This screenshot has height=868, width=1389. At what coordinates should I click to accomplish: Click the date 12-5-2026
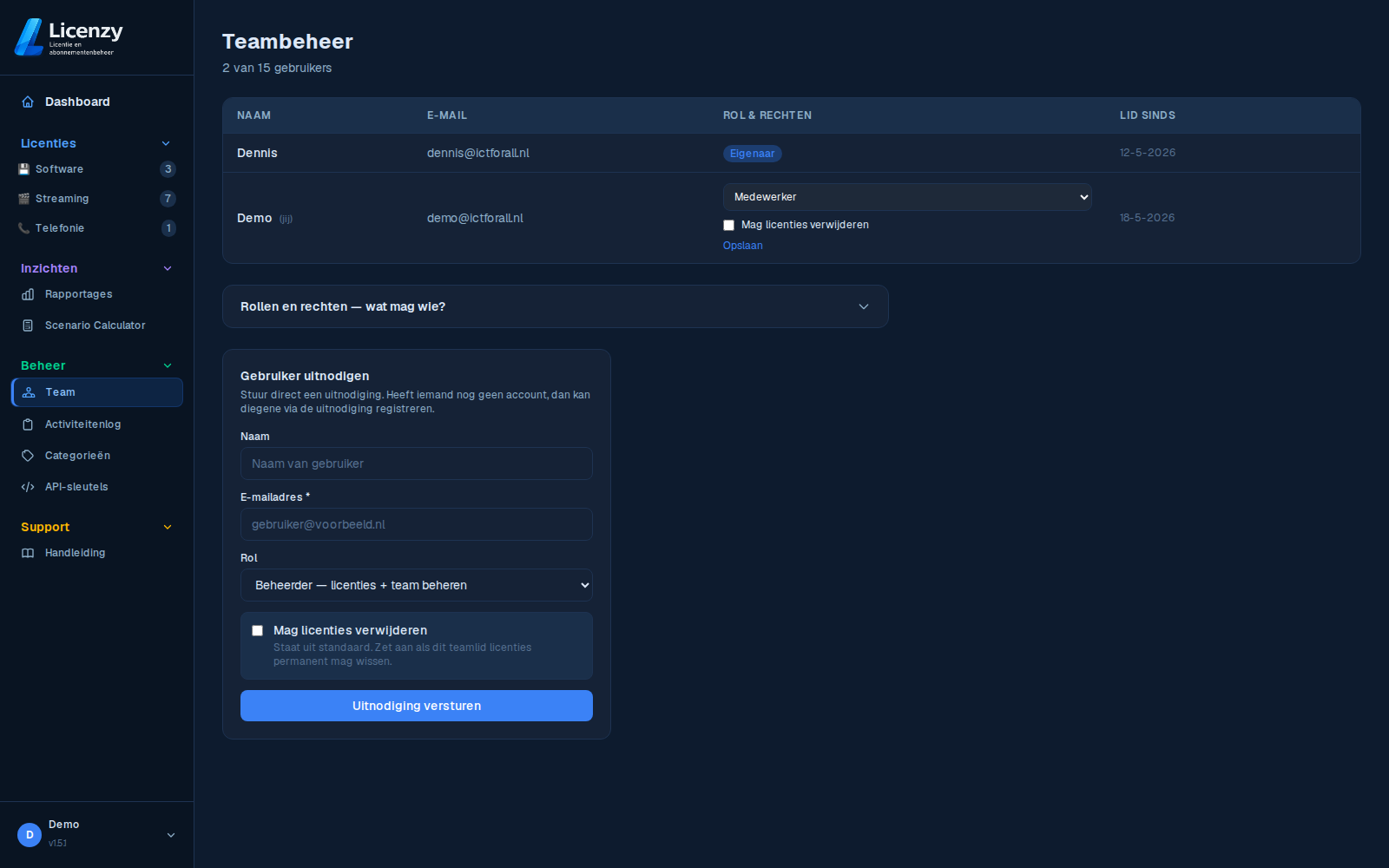tap(1148, 153)
